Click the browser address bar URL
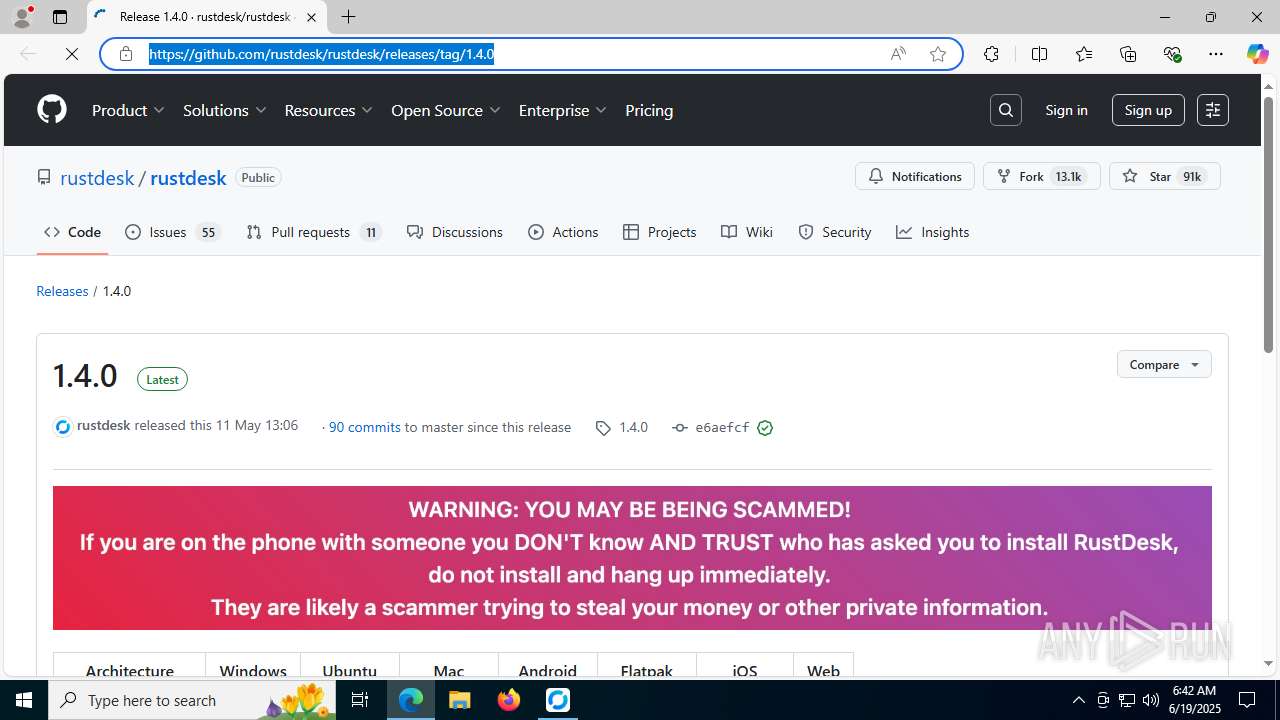This screenshot has height=720, width=1280. [322, 54]
